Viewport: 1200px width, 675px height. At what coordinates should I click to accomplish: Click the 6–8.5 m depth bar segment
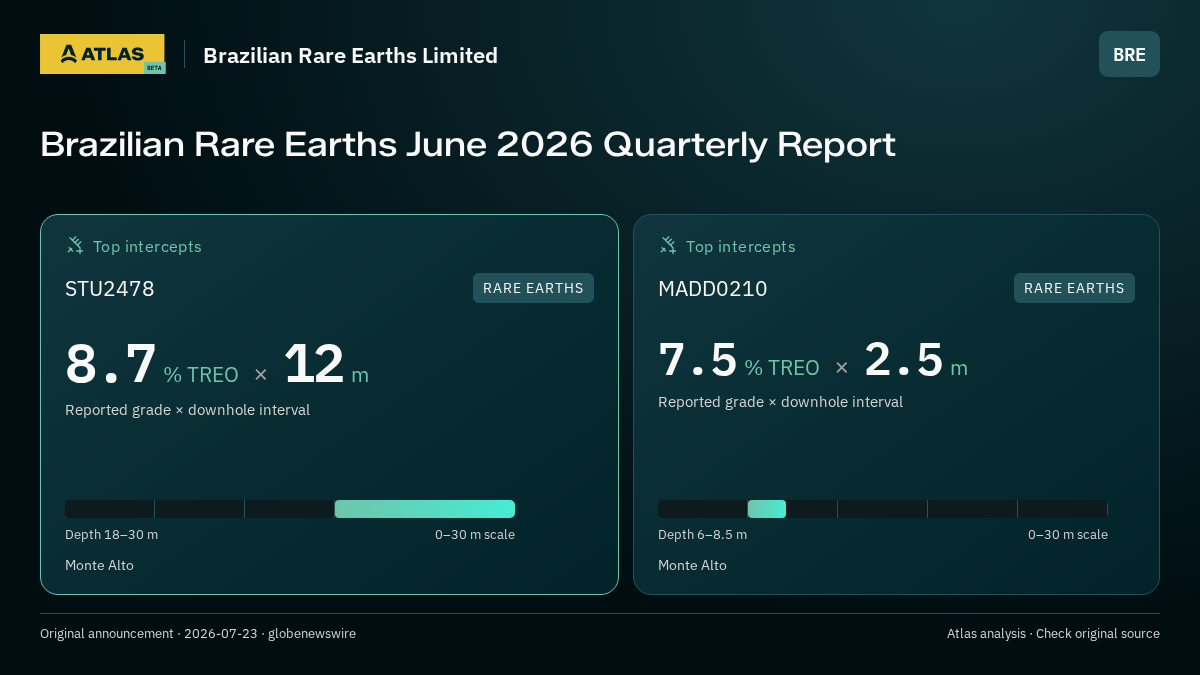(x=767, y=509)
